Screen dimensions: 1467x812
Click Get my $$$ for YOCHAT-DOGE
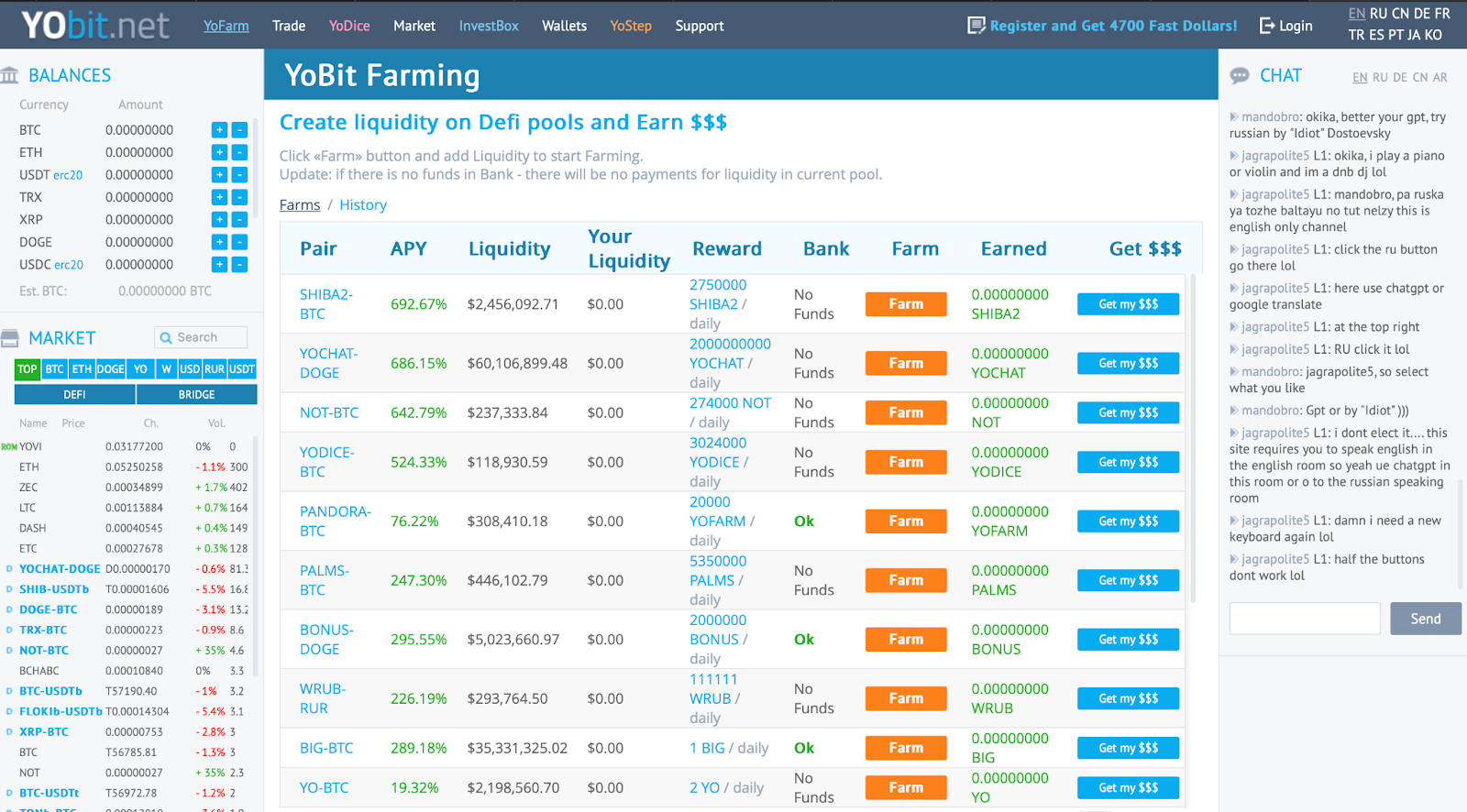(x=1128, y=364)
